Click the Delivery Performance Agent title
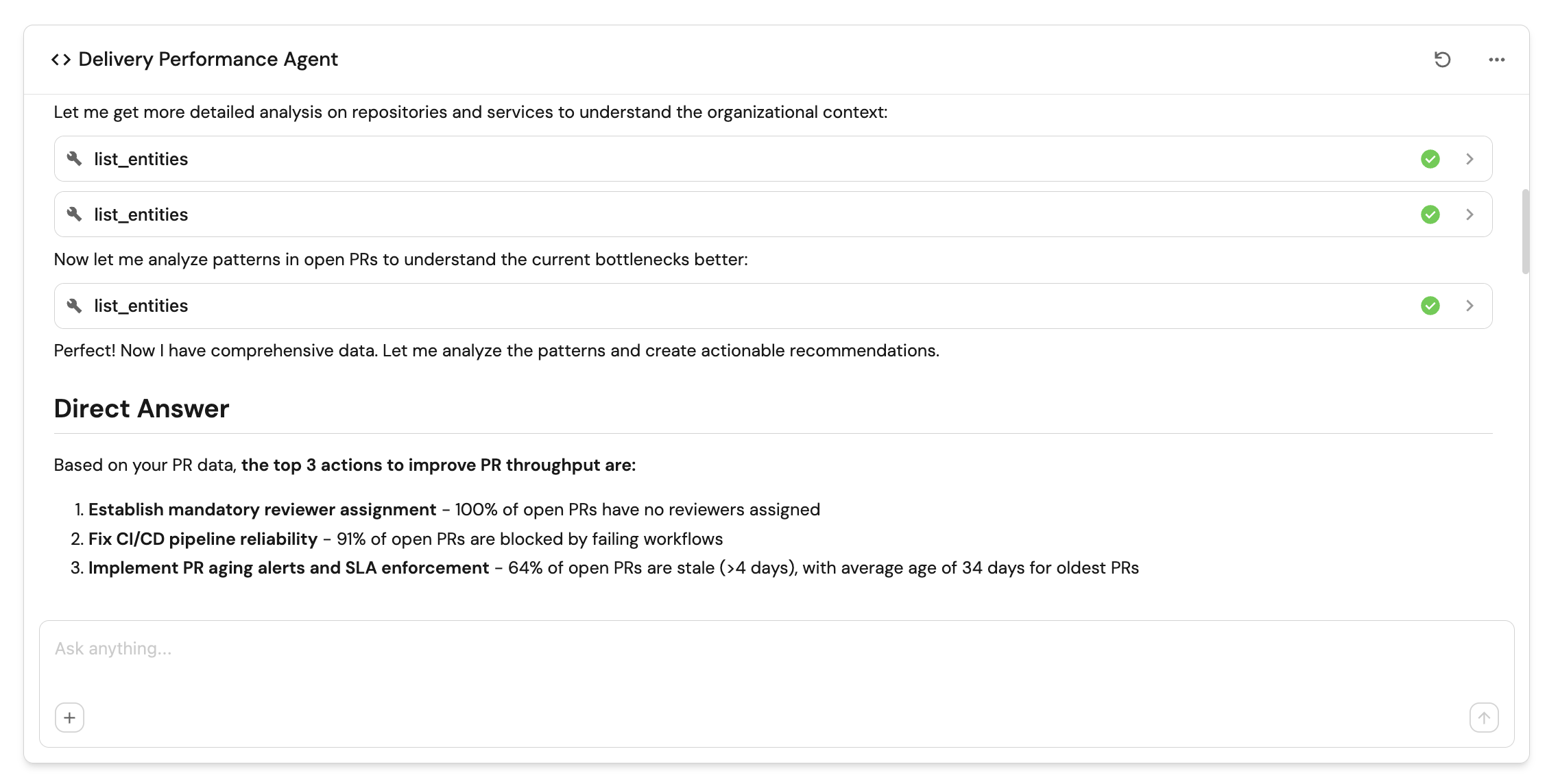The height and width of the screenshot is (784, 1547). tap(208, 60)
